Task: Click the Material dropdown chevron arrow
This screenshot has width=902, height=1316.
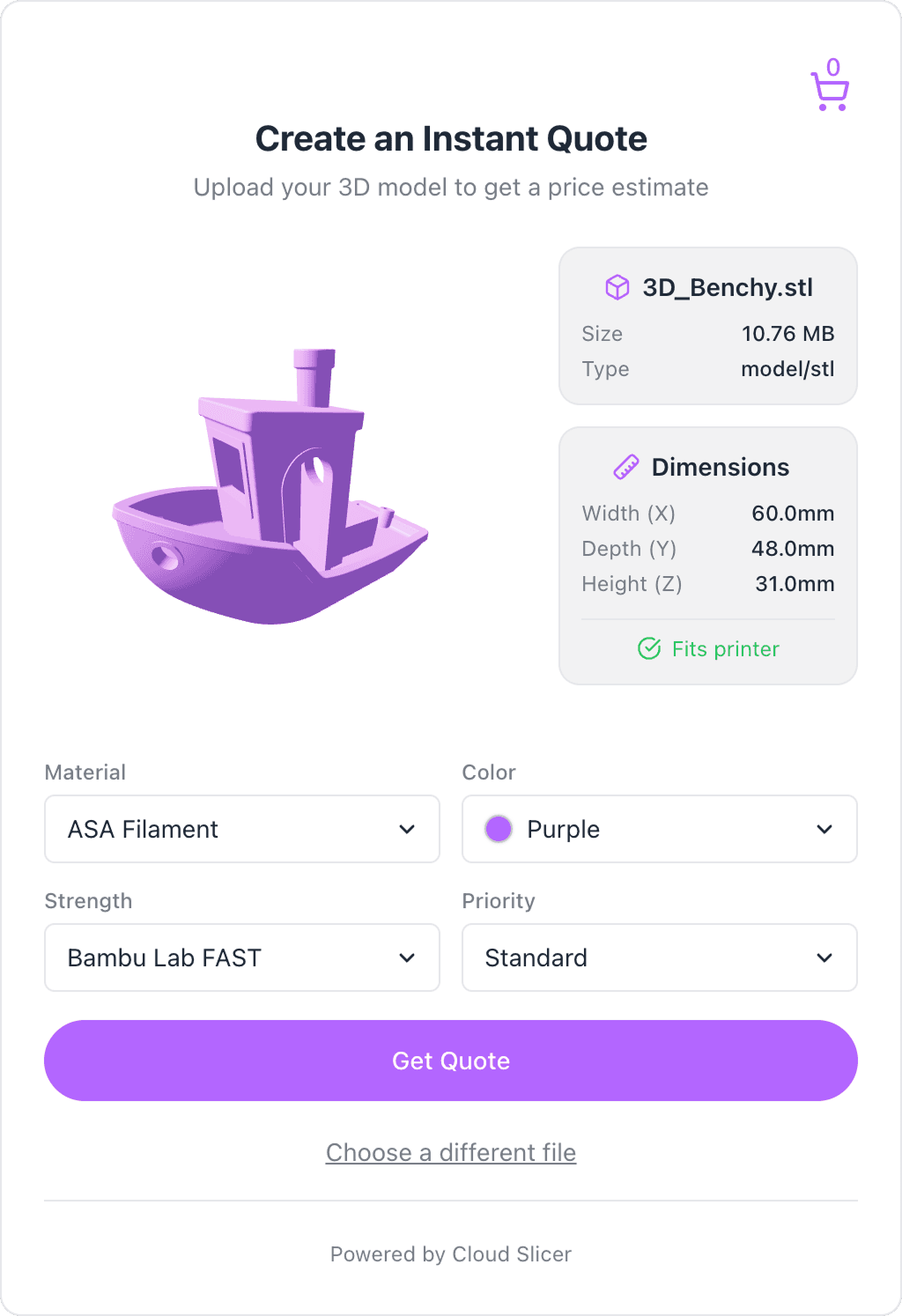Action: point(407,829)
